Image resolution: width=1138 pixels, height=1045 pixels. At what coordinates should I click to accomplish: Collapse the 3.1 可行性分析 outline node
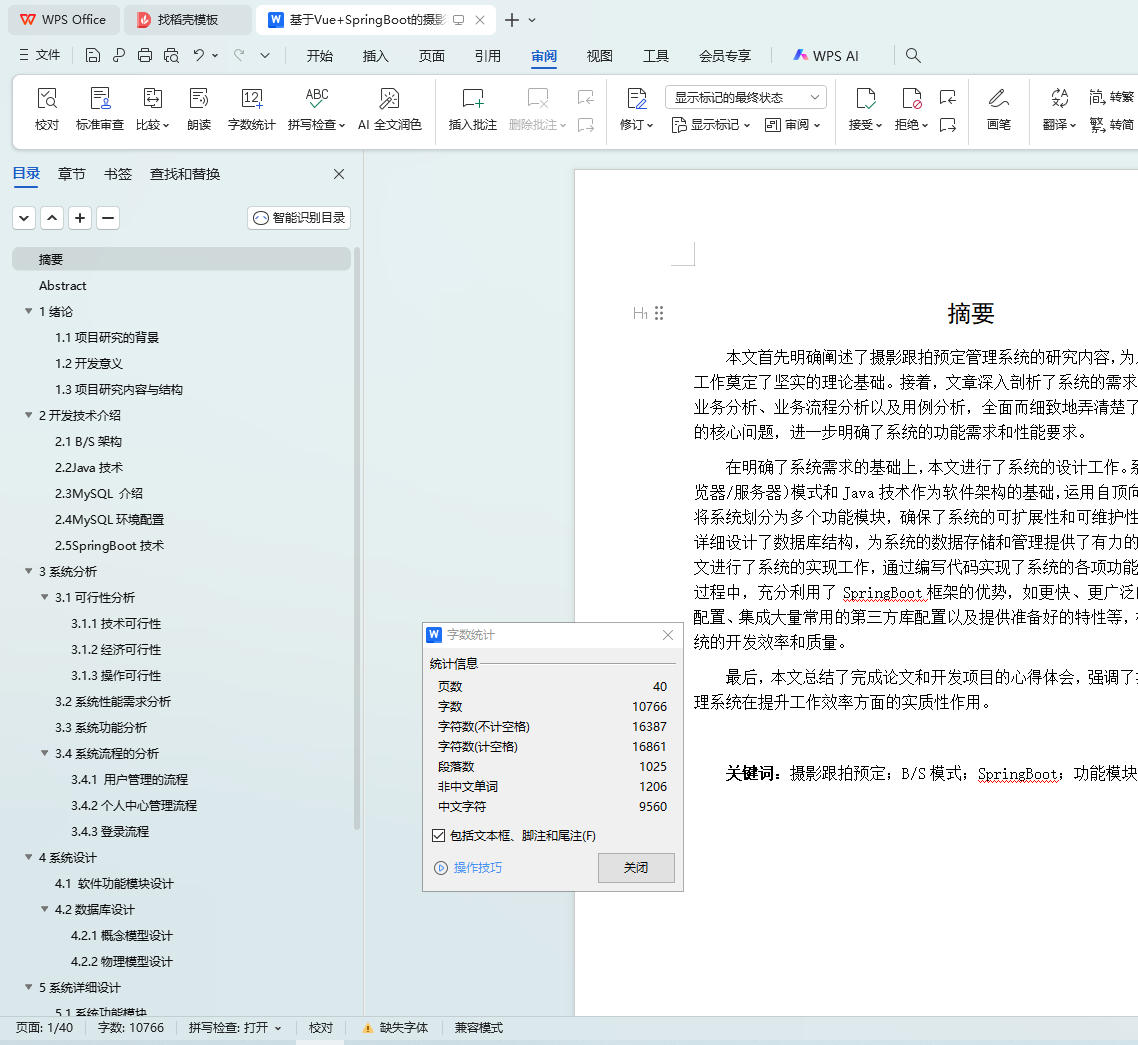(x=45, y=597)
